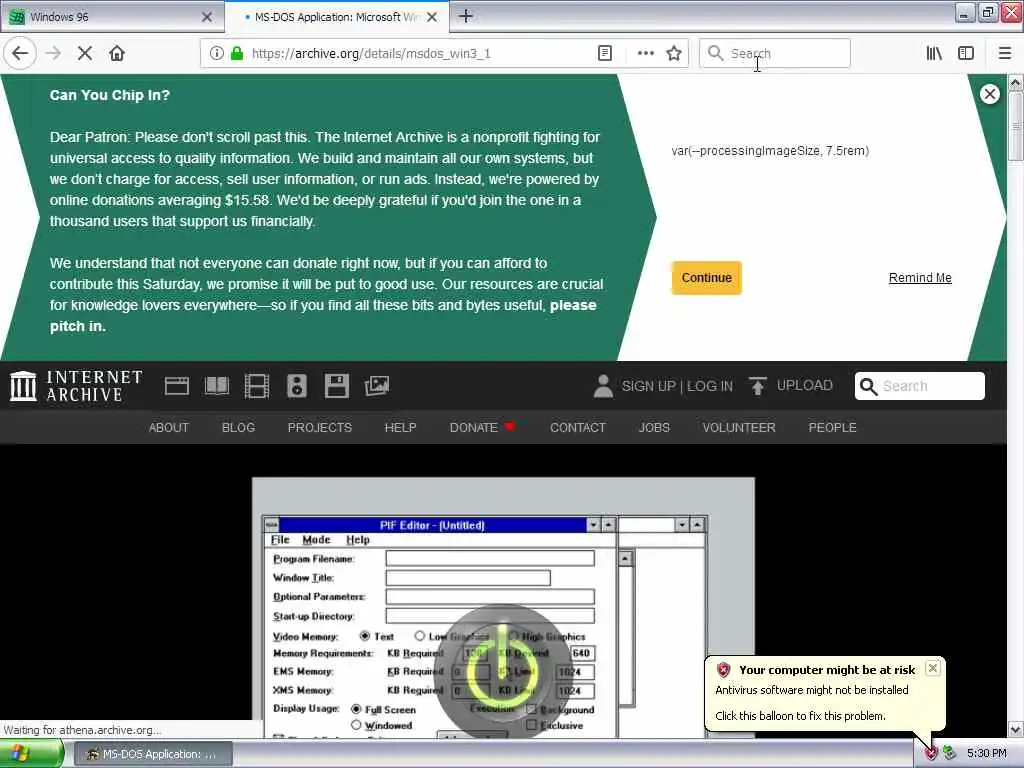This screenshot has height=768, width=1024.
Task: Open the ABOUT menu item
Action: click(168, 427)
